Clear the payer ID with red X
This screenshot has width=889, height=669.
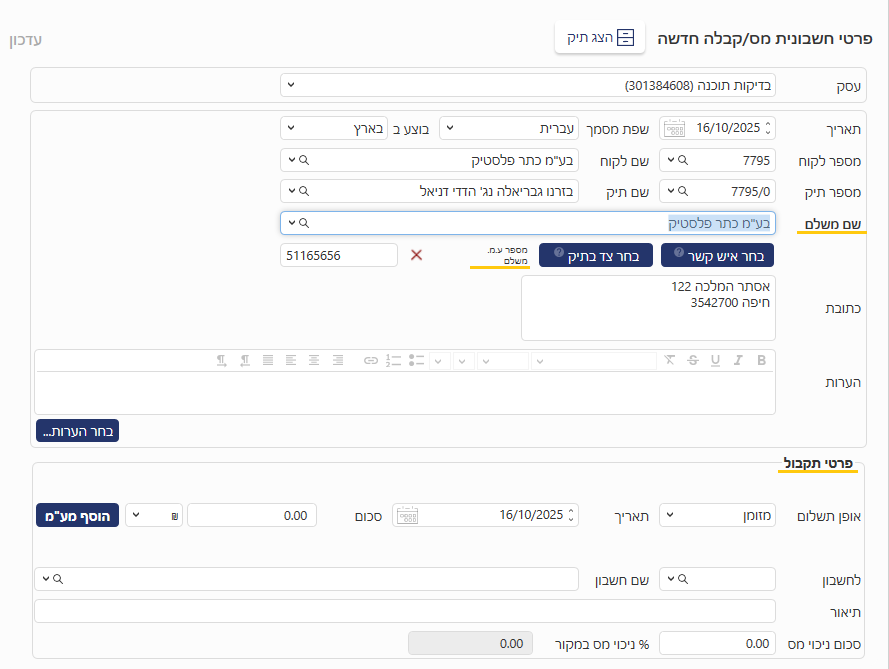coord(417,255)
